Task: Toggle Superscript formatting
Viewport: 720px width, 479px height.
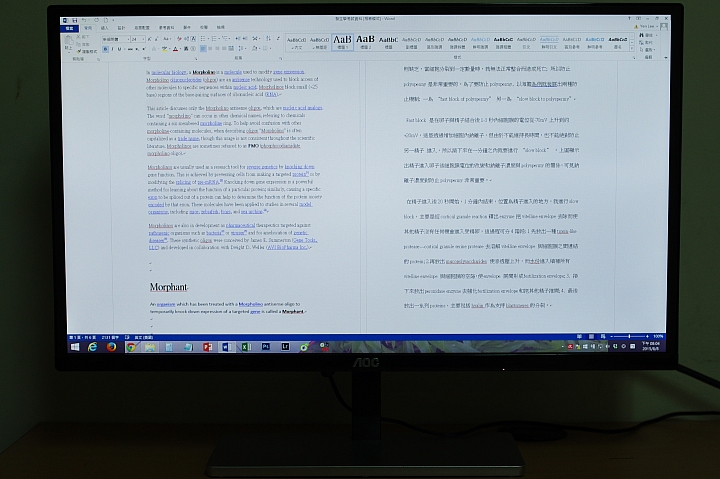Action: coord(144,49)
